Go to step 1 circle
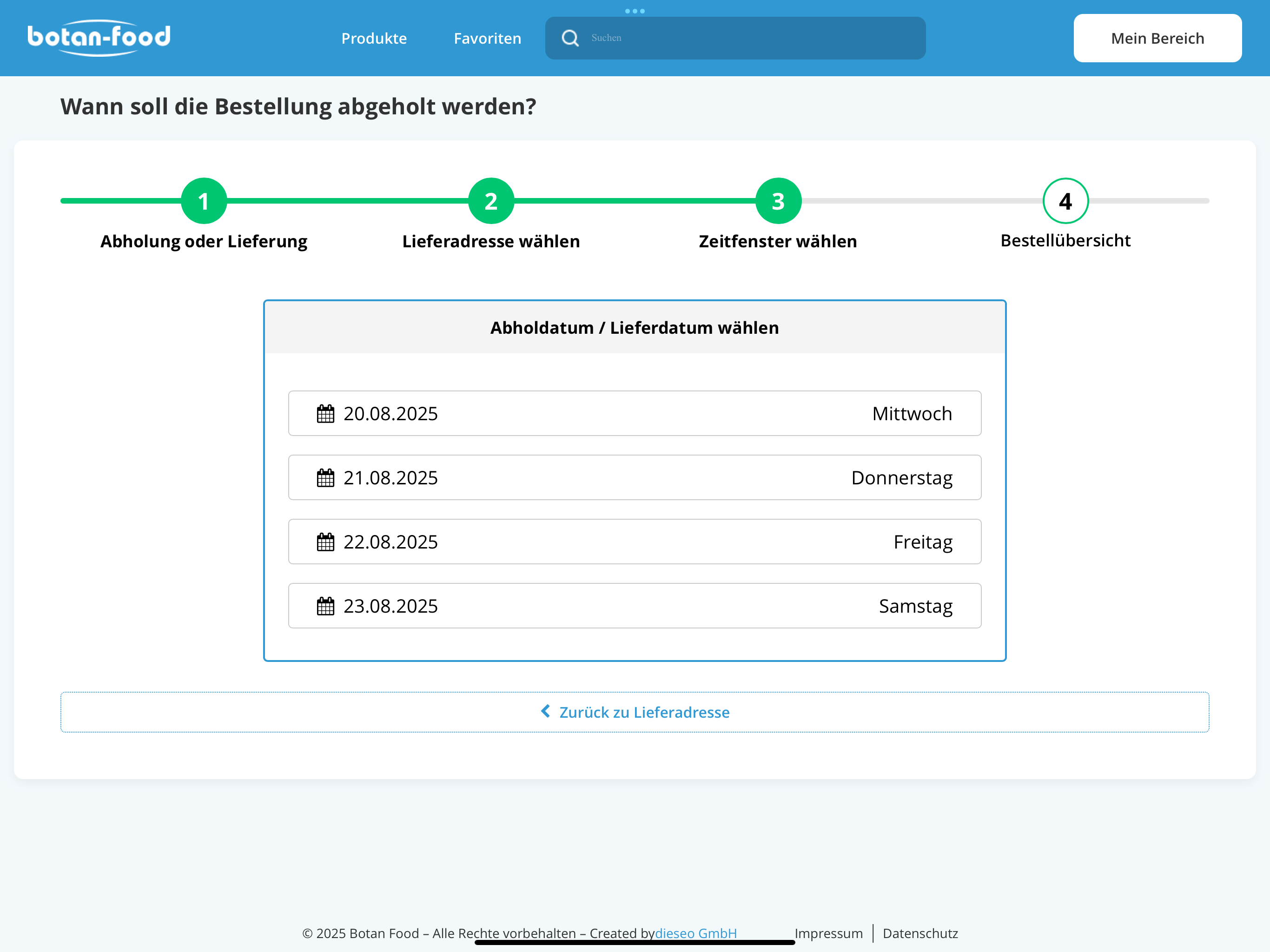Image resolution: width=1270 pixels, height=952 pixels. 204,201
